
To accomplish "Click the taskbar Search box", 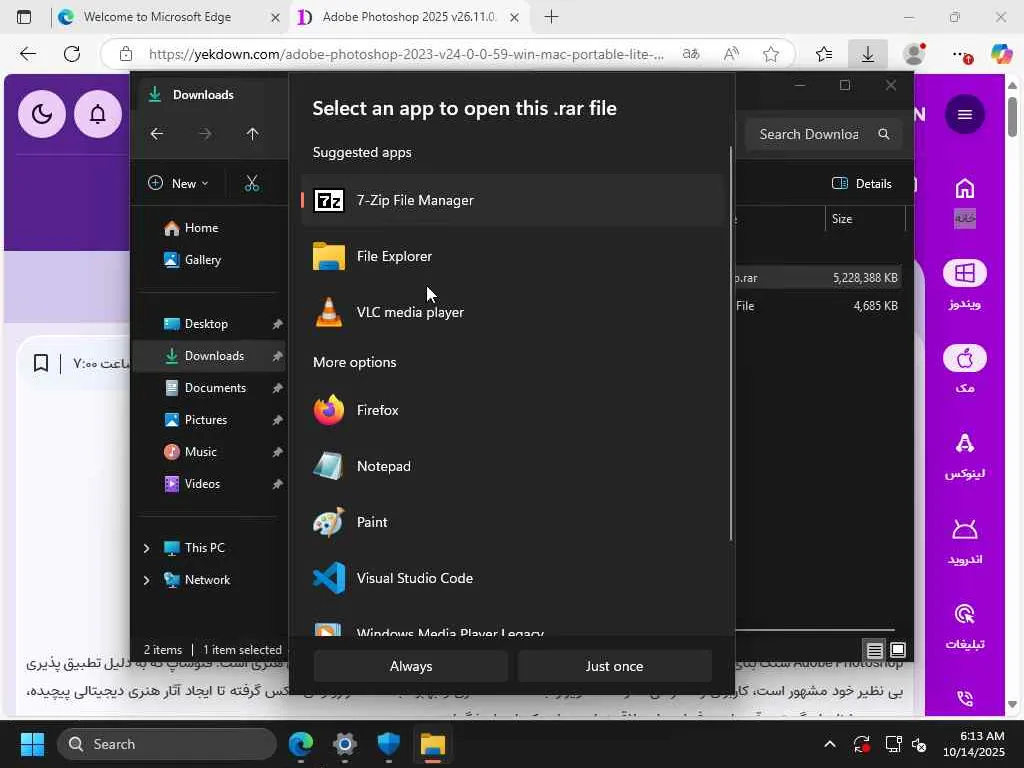I will (x=167, y=744).
